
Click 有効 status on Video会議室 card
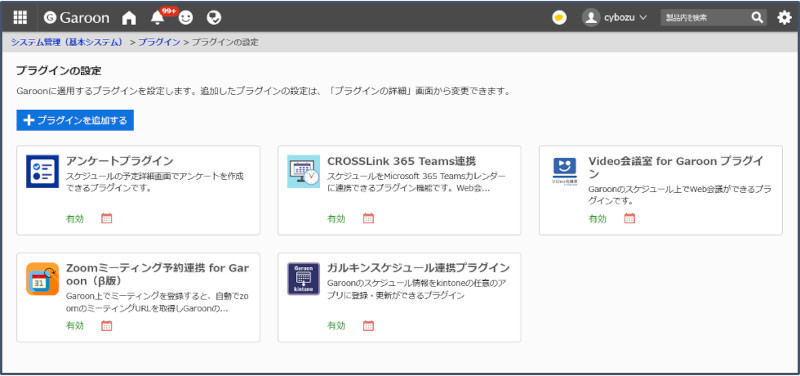coord(598,219)
